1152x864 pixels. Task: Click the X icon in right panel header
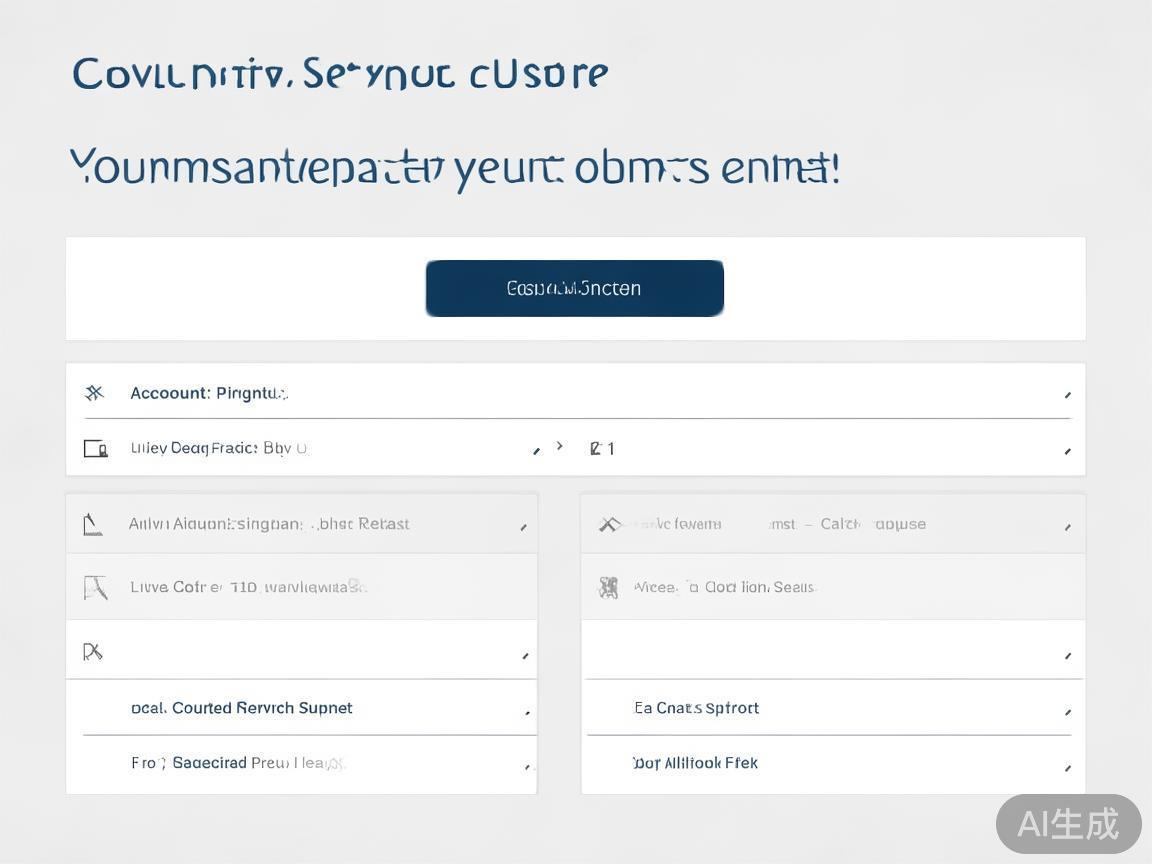point(608,524)
